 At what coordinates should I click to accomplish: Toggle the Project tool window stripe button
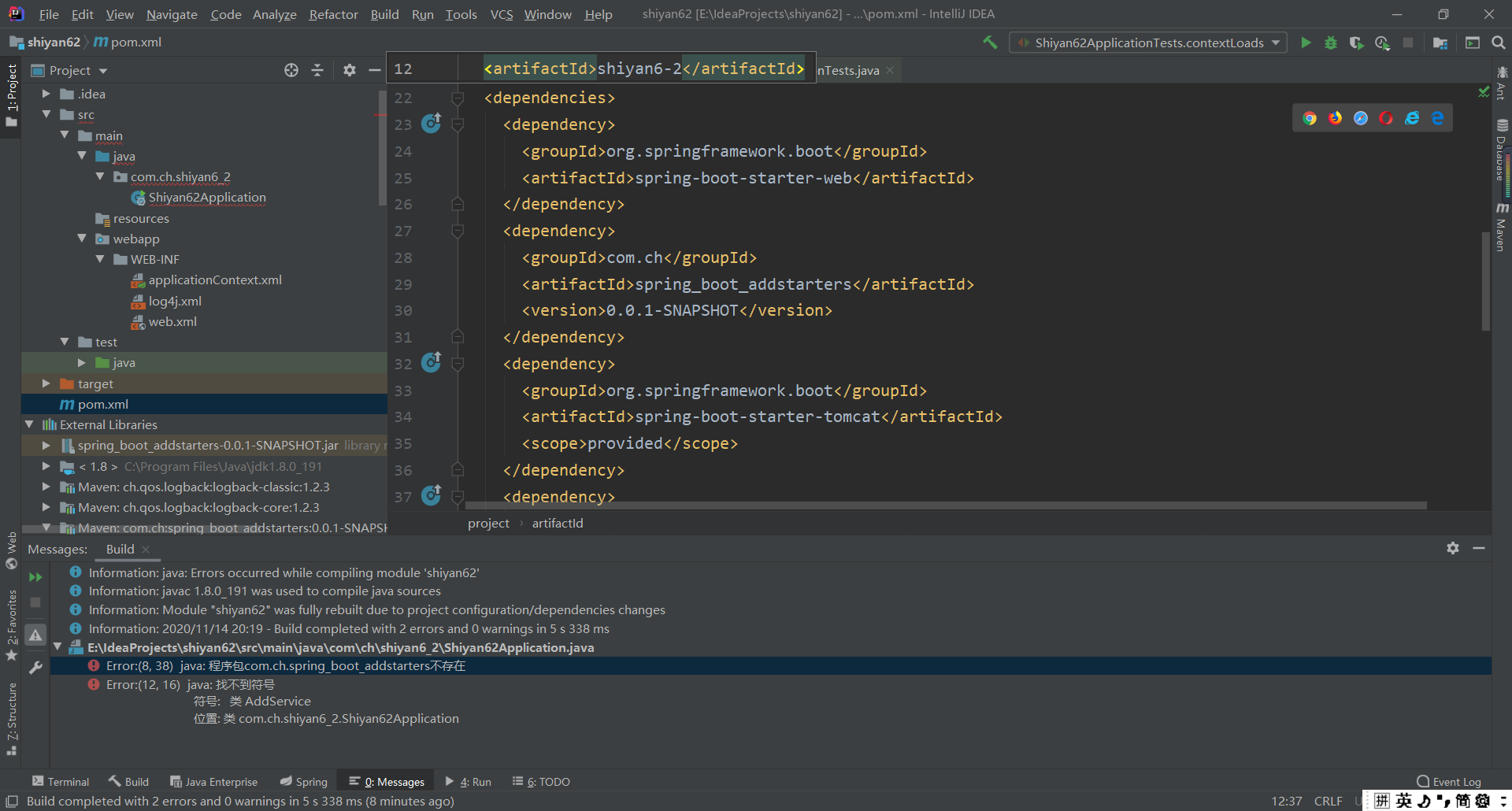pos(11,96)
